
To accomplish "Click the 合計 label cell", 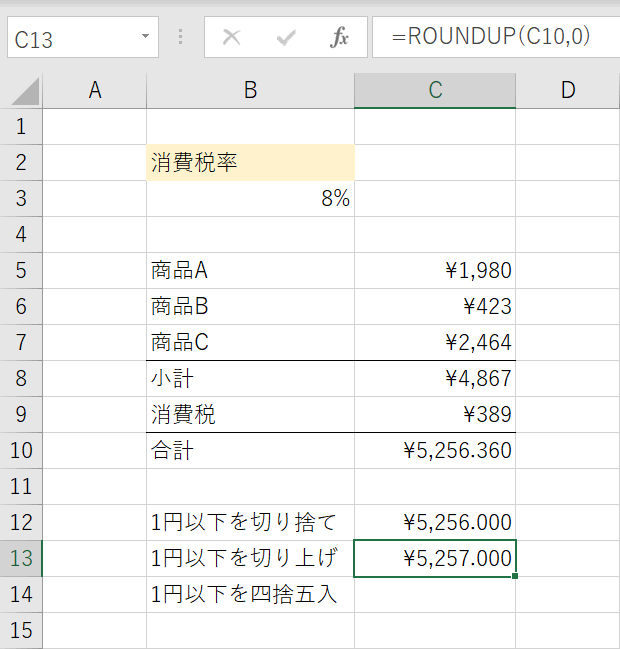I will 250,451.
